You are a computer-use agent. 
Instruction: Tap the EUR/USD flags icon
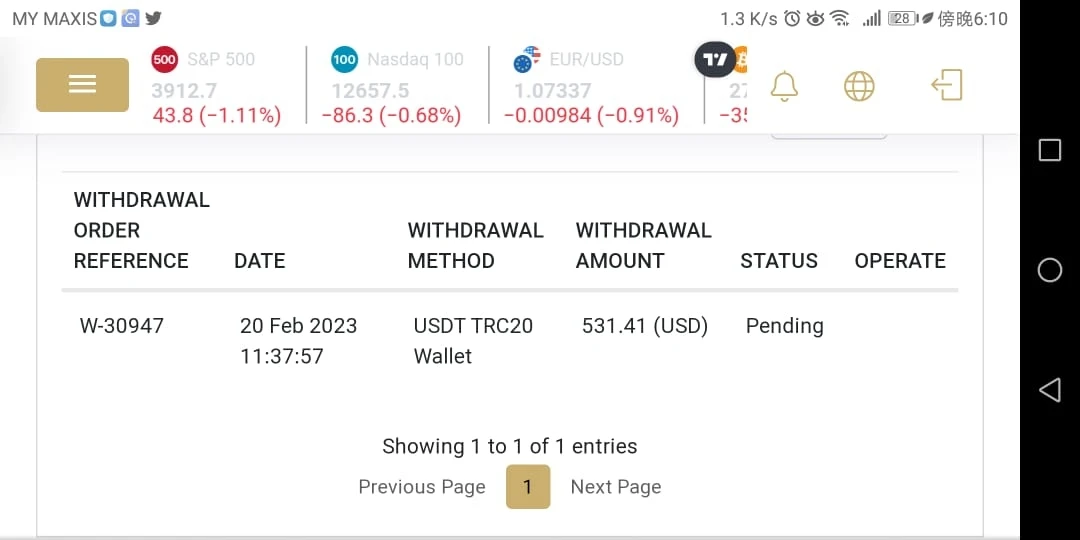(x=526, y=60)
